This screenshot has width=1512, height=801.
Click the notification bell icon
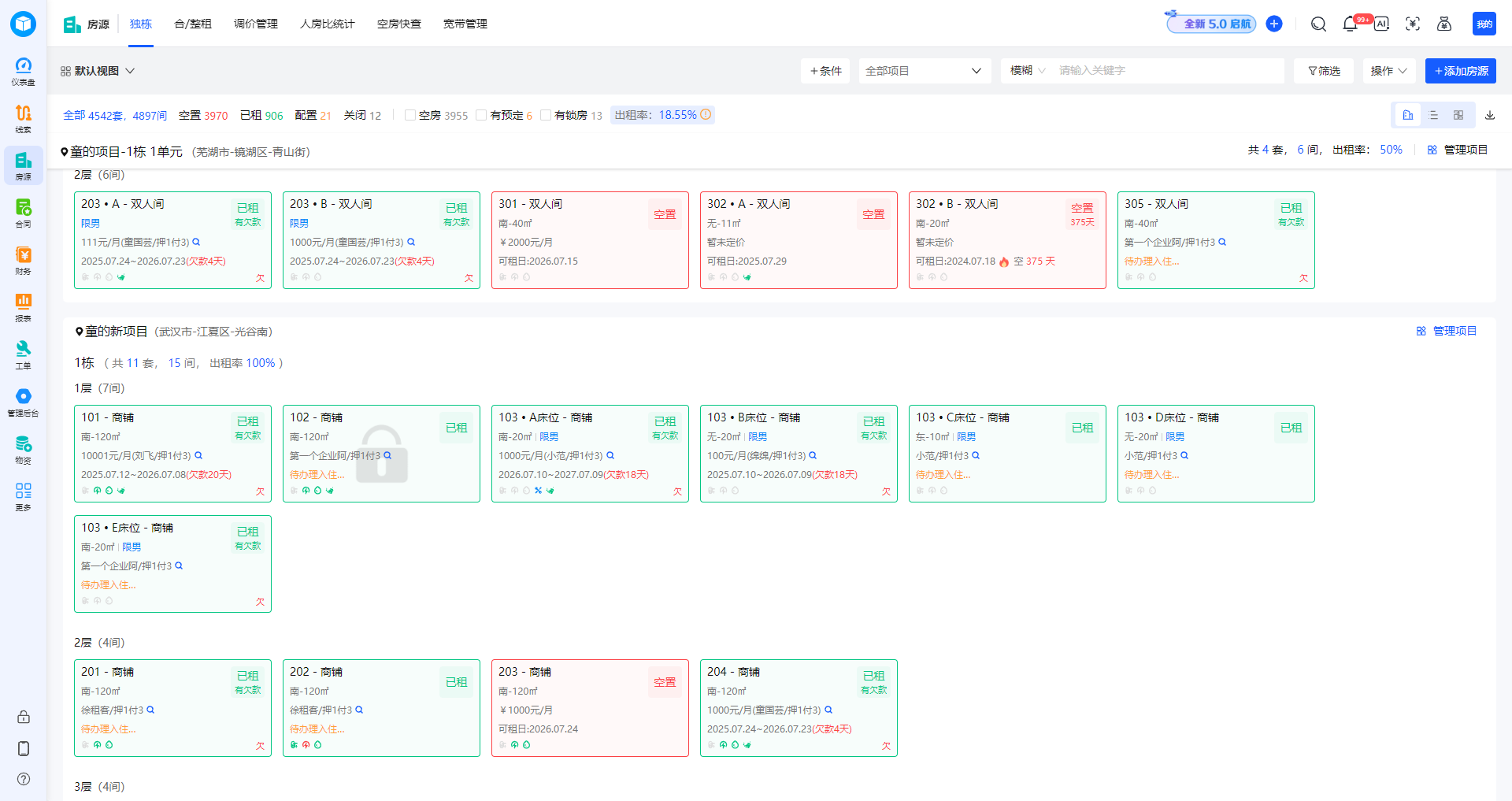(x=1350, y=24)
